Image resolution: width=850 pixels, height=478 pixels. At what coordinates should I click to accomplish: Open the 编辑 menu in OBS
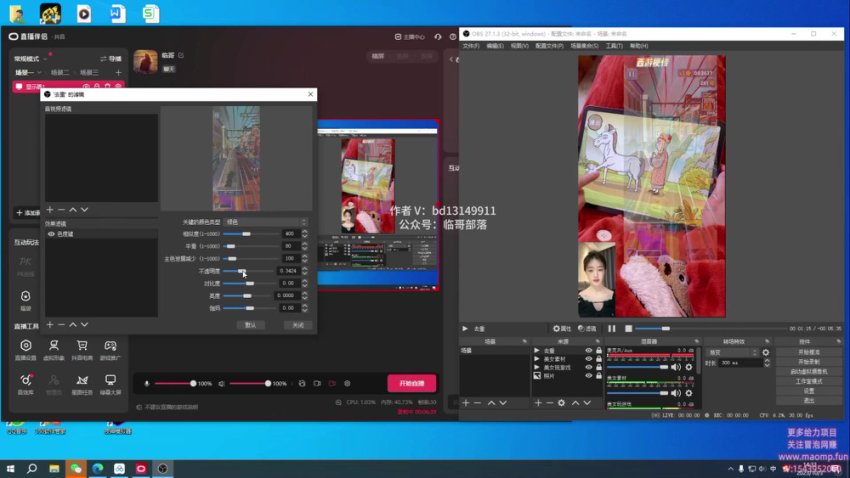(494, 46)
